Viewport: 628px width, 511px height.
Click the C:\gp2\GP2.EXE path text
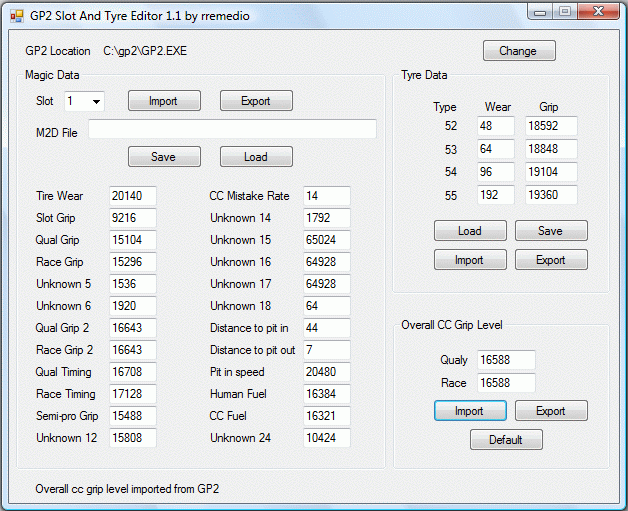pyautogui.click(x=145, y=51)
